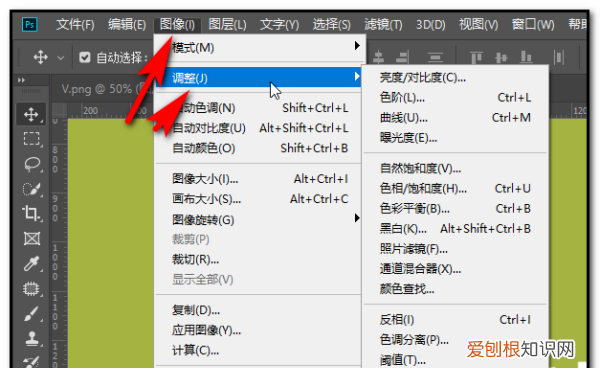Select 颜色查找... adjustment

[x=455, y=289]
